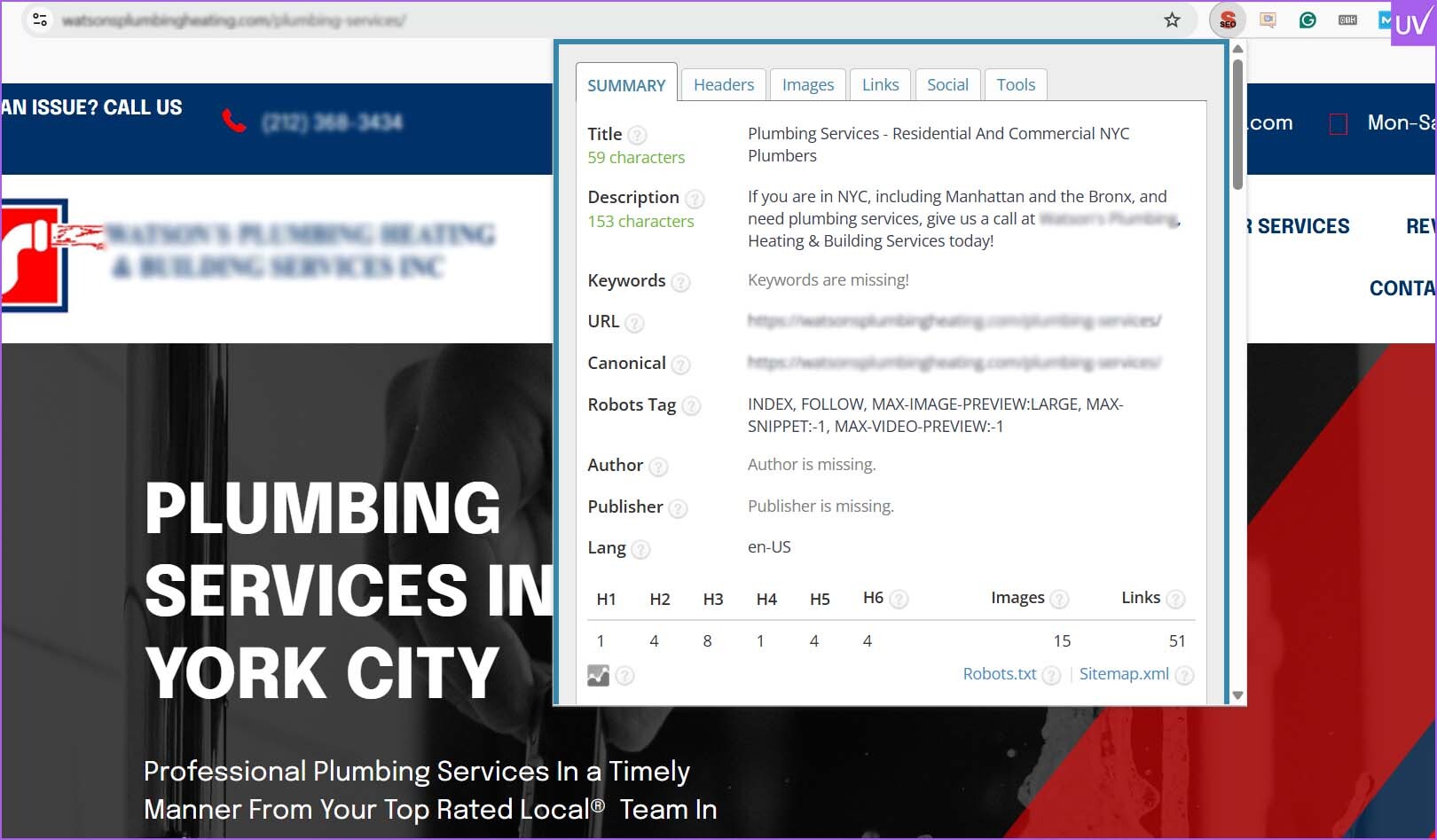Click the page title 'Plumbing Services - Residential' text
The width and height of the screenshot is (1437, 840).
[x=938, y=145]
